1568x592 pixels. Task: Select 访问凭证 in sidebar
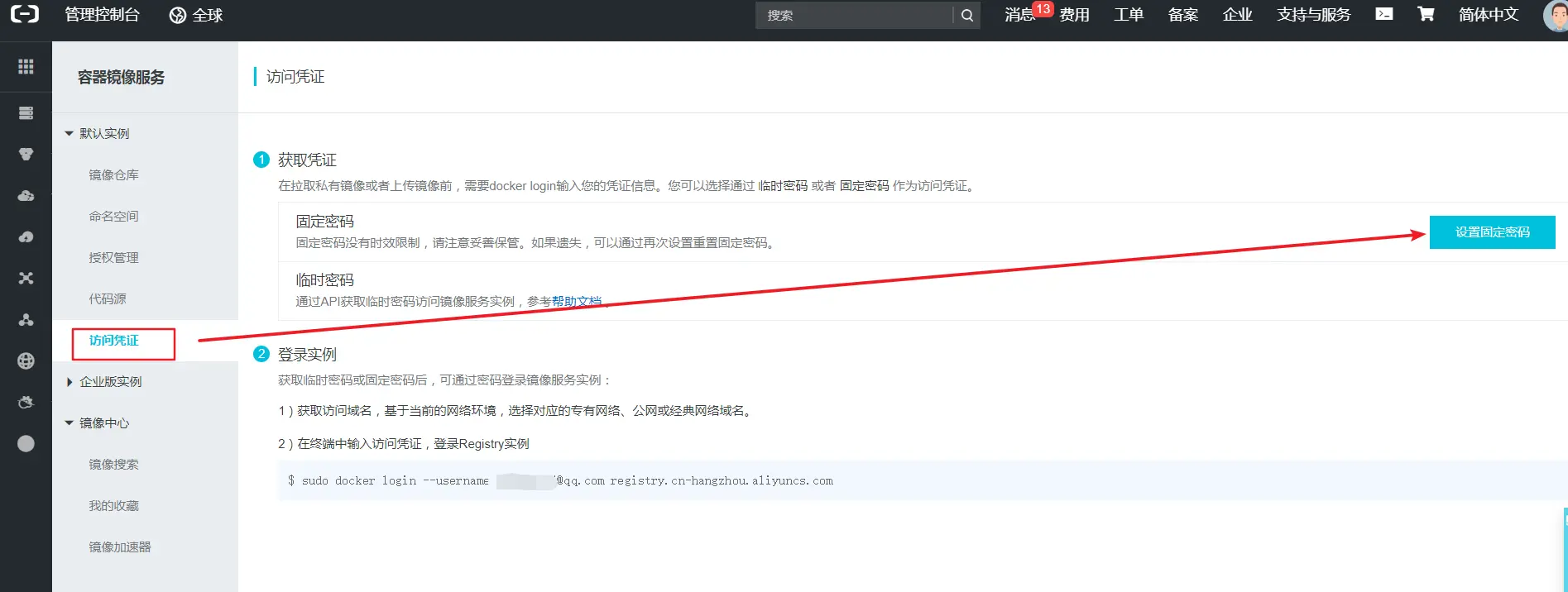pyautogui.click(x=113, y=341)
